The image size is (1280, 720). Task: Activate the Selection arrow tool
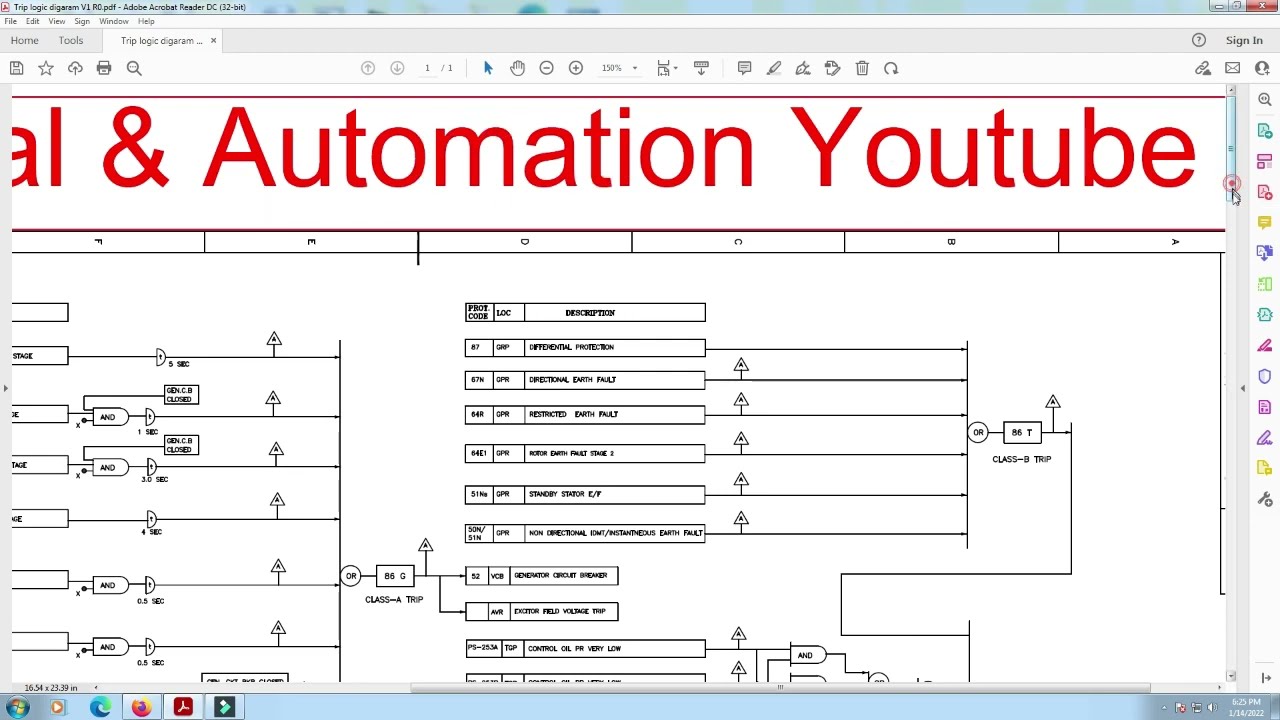click(x=488, y=68)
